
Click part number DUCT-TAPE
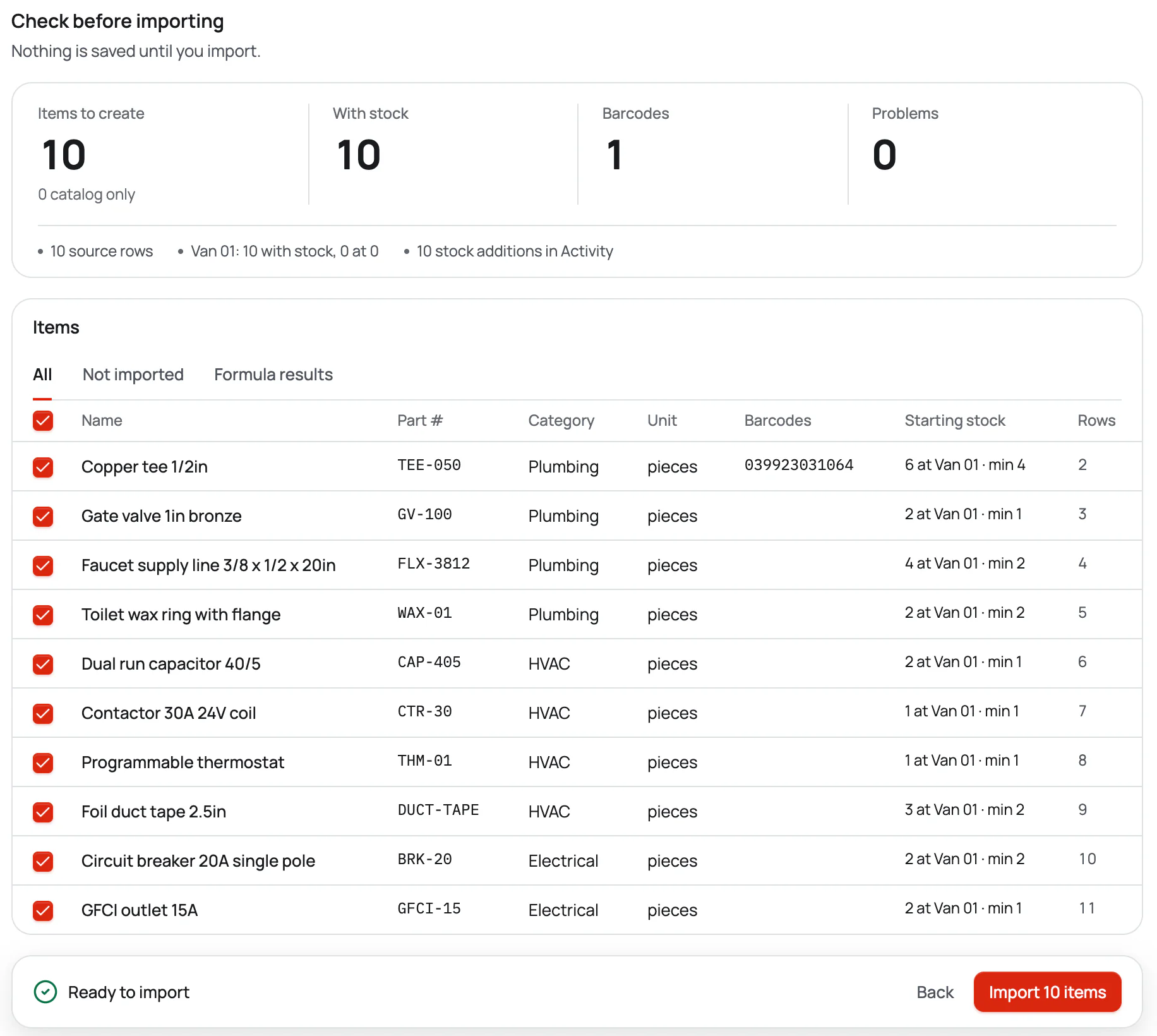click(438, 810)
